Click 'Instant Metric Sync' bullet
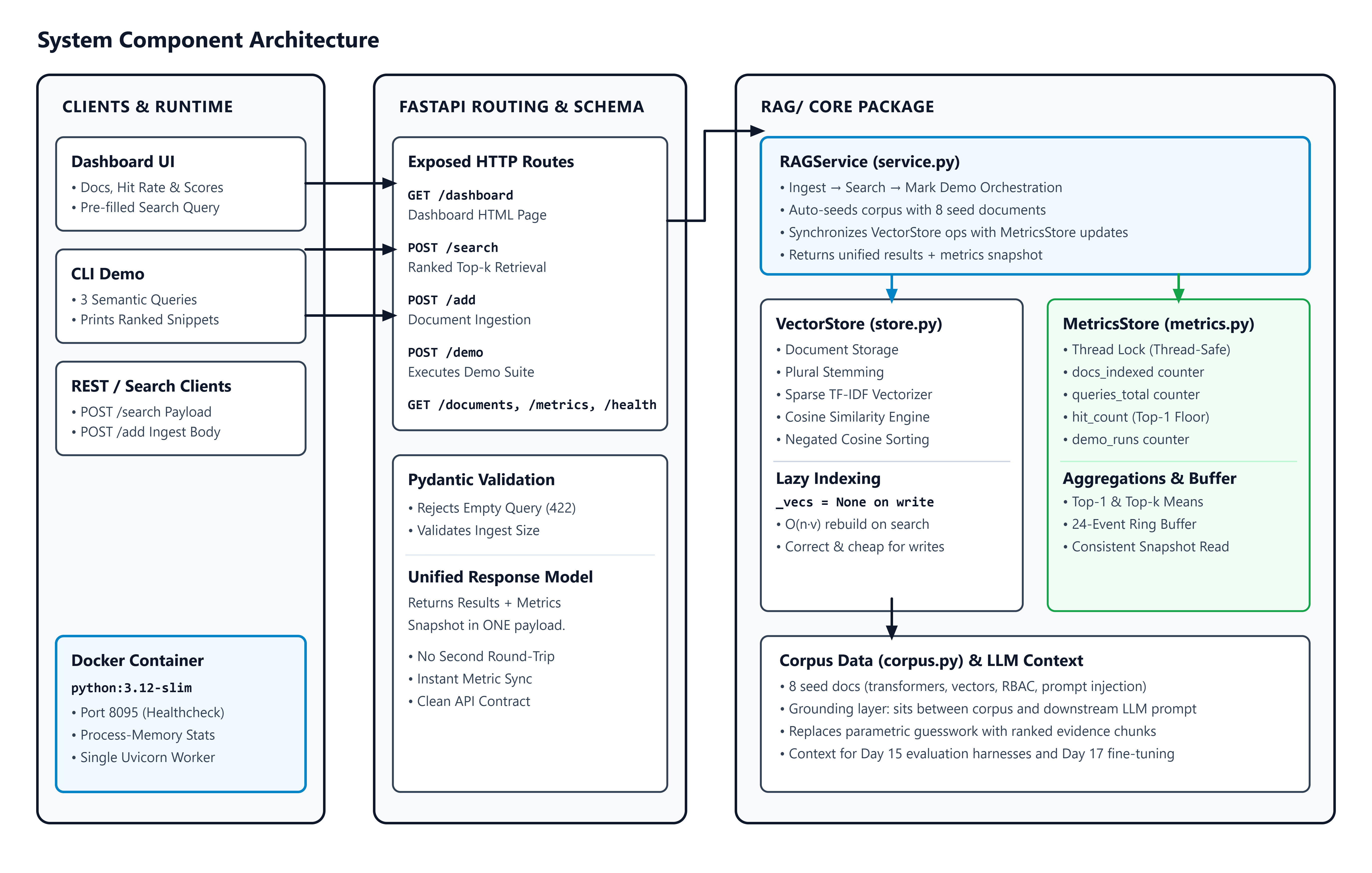 click(470, 679)
